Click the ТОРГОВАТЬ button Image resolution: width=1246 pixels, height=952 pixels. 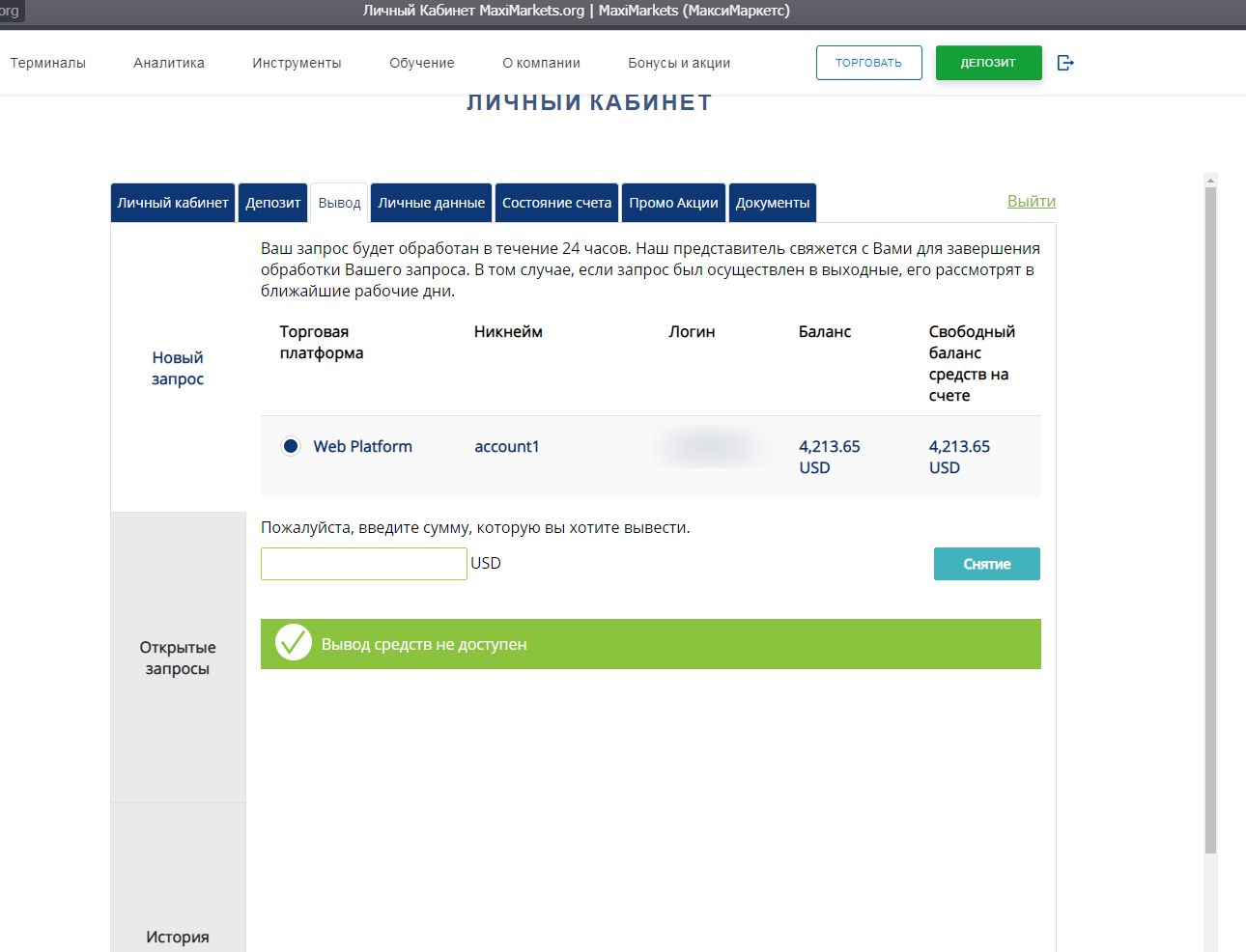(x=869, y=63)
